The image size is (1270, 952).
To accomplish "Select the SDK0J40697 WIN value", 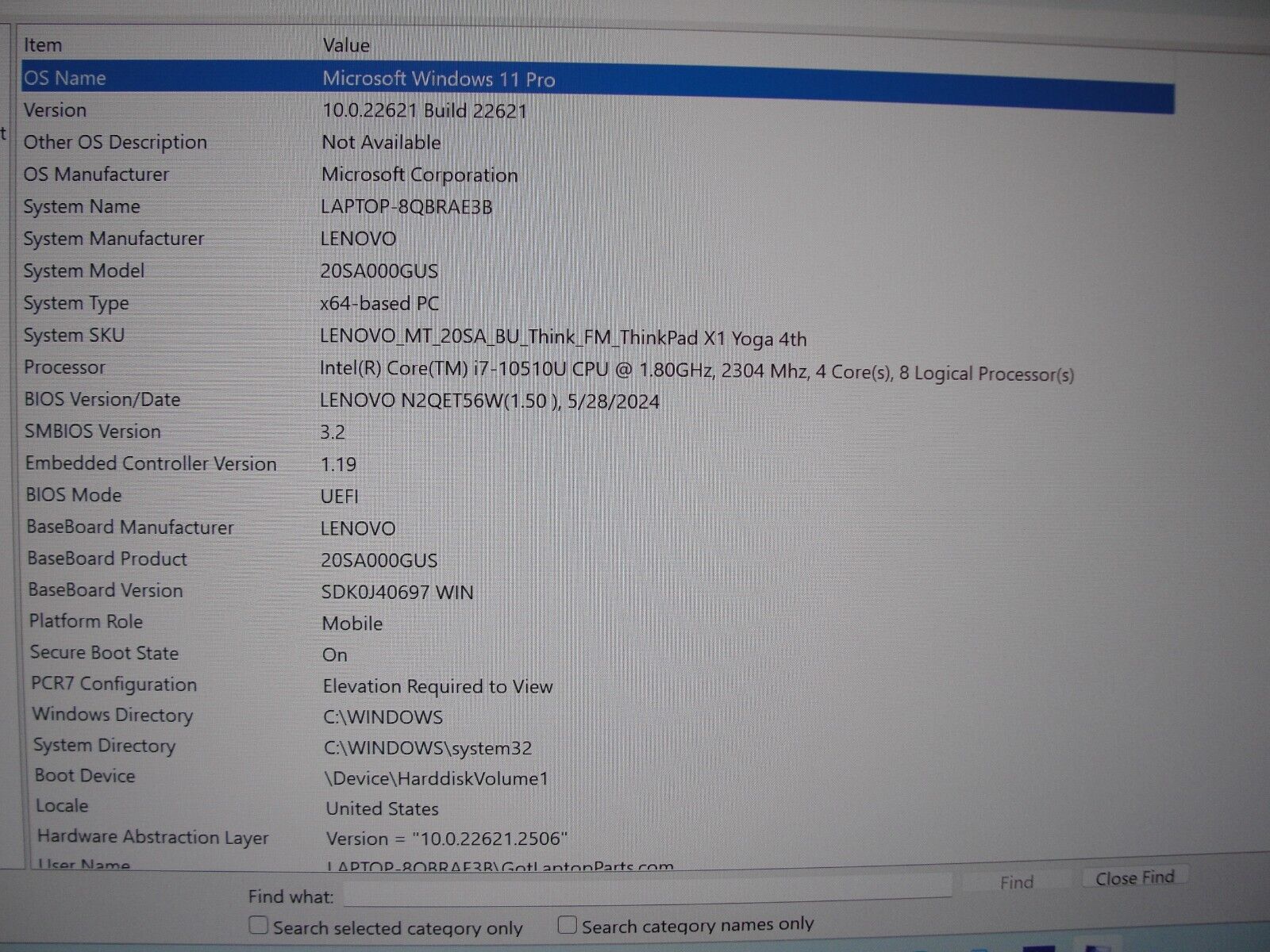I will [398, 592].
